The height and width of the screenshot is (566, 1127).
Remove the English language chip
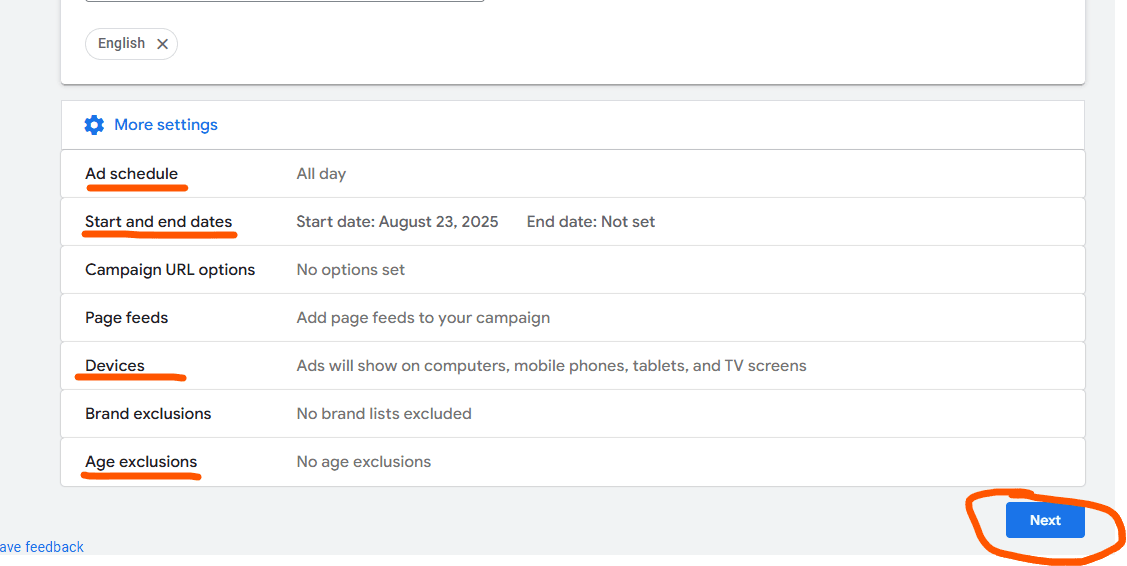(x=162, y=44)
